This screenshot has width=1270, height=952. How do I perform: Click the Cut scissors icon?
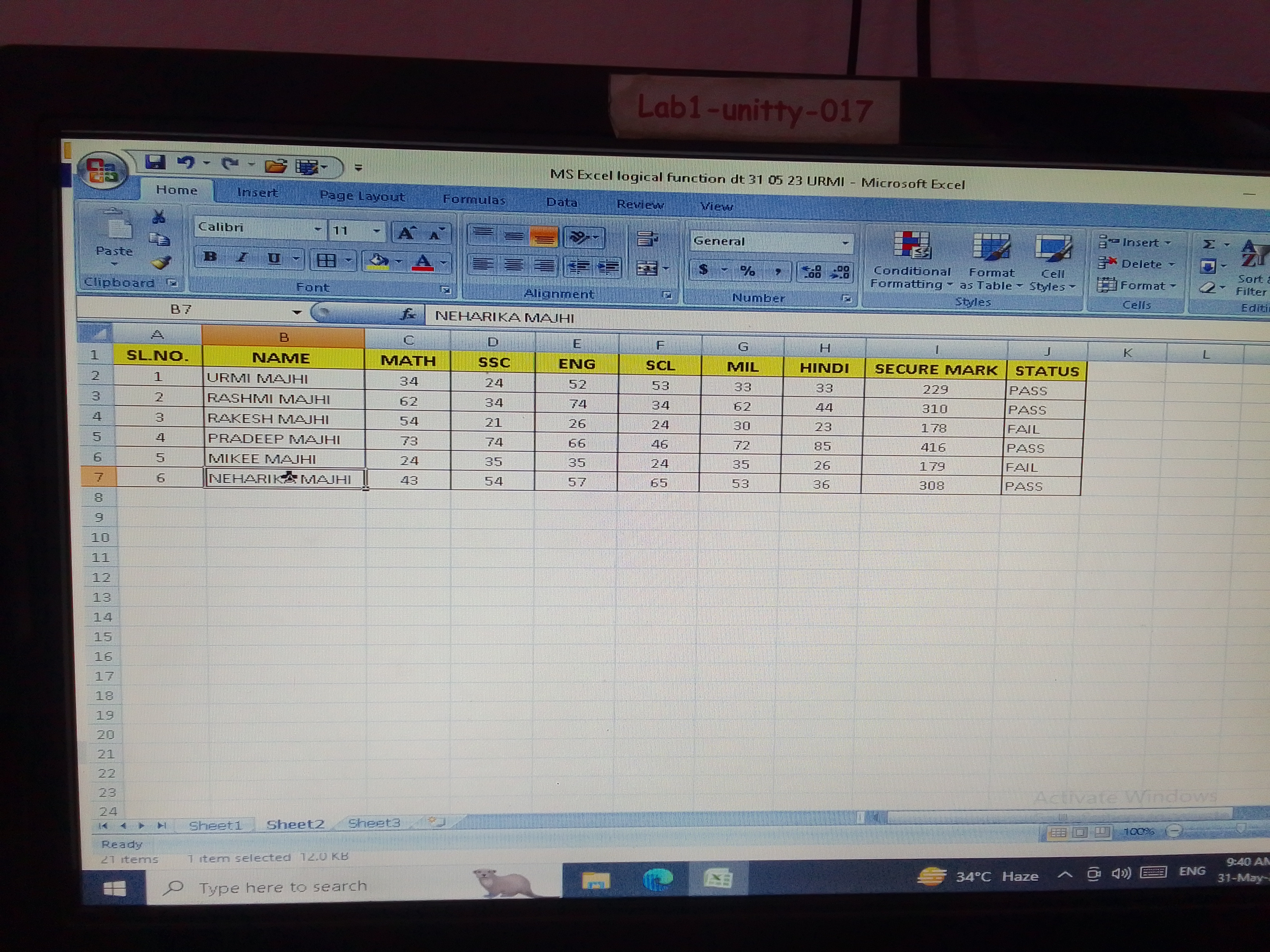(159, 217)
